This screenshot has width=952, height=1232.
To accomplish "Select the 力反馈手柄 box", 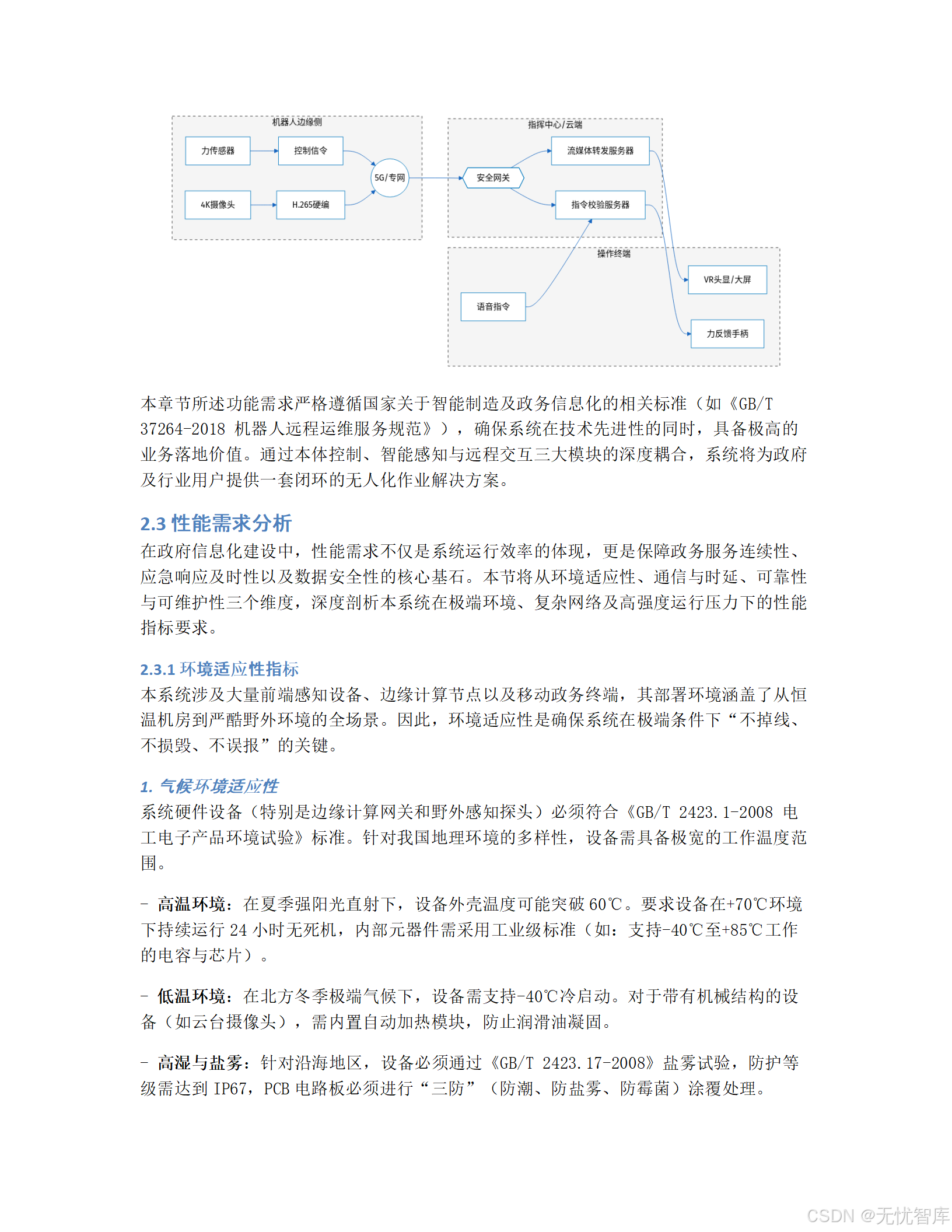I will click(x=727, y=334).
